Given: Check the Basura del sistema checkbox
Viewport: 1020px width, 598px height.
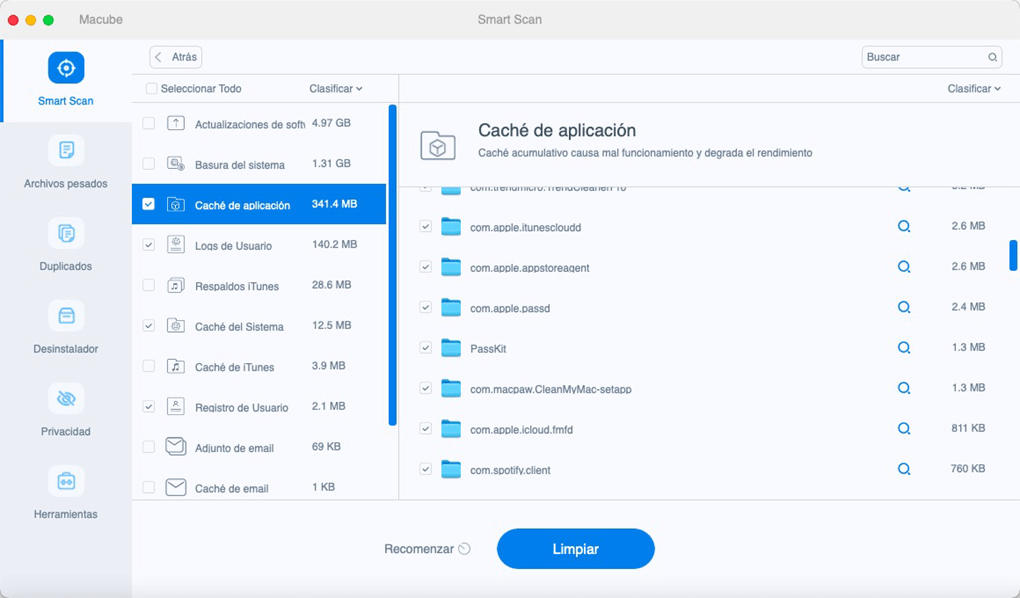Looking at the screenshot, I should (x=149, y=163).
